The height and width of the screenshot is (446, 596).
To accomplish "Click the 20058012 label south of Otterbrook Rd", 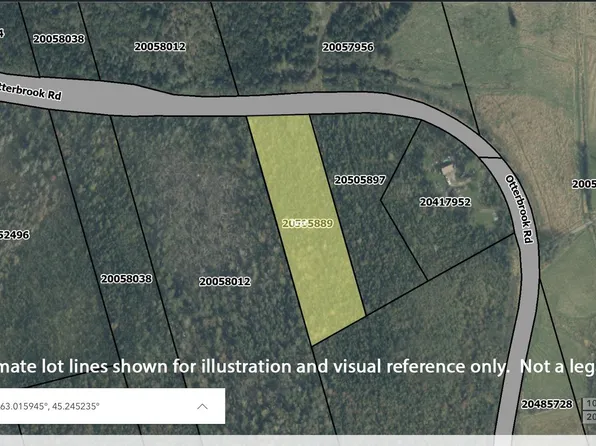I will 225,282.
